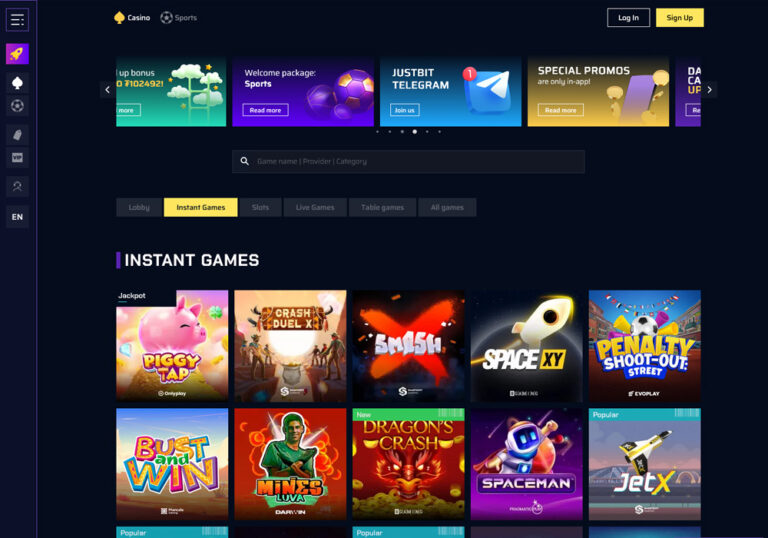Click the support agent sidebar icon
The height and width of the screenshot is (538, 768).
[x=17, y=186]
